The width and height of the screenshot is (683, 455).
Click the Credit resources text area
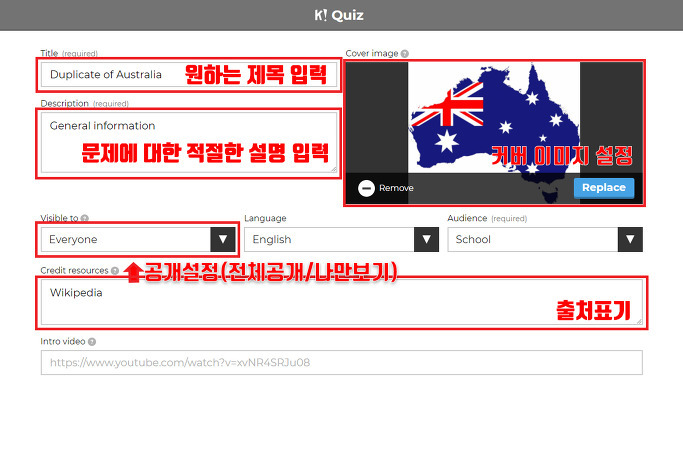[x=342, y=302]
